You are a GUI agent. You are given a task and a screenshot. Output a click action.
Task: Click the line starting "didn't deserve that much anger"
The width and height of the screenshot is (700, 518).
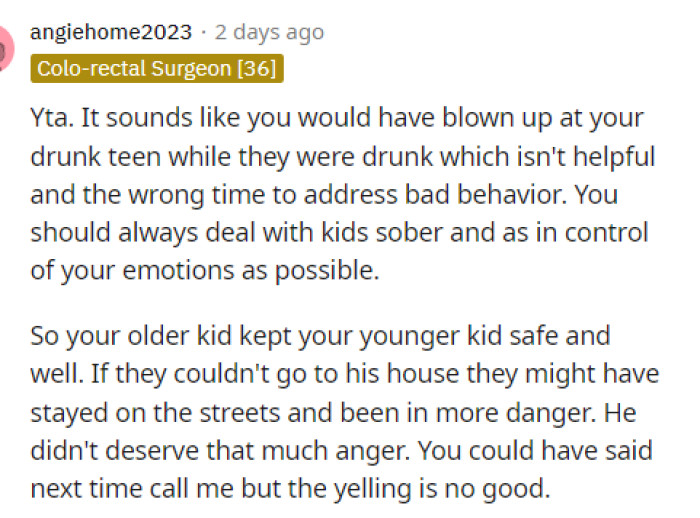tap(341, 451)
